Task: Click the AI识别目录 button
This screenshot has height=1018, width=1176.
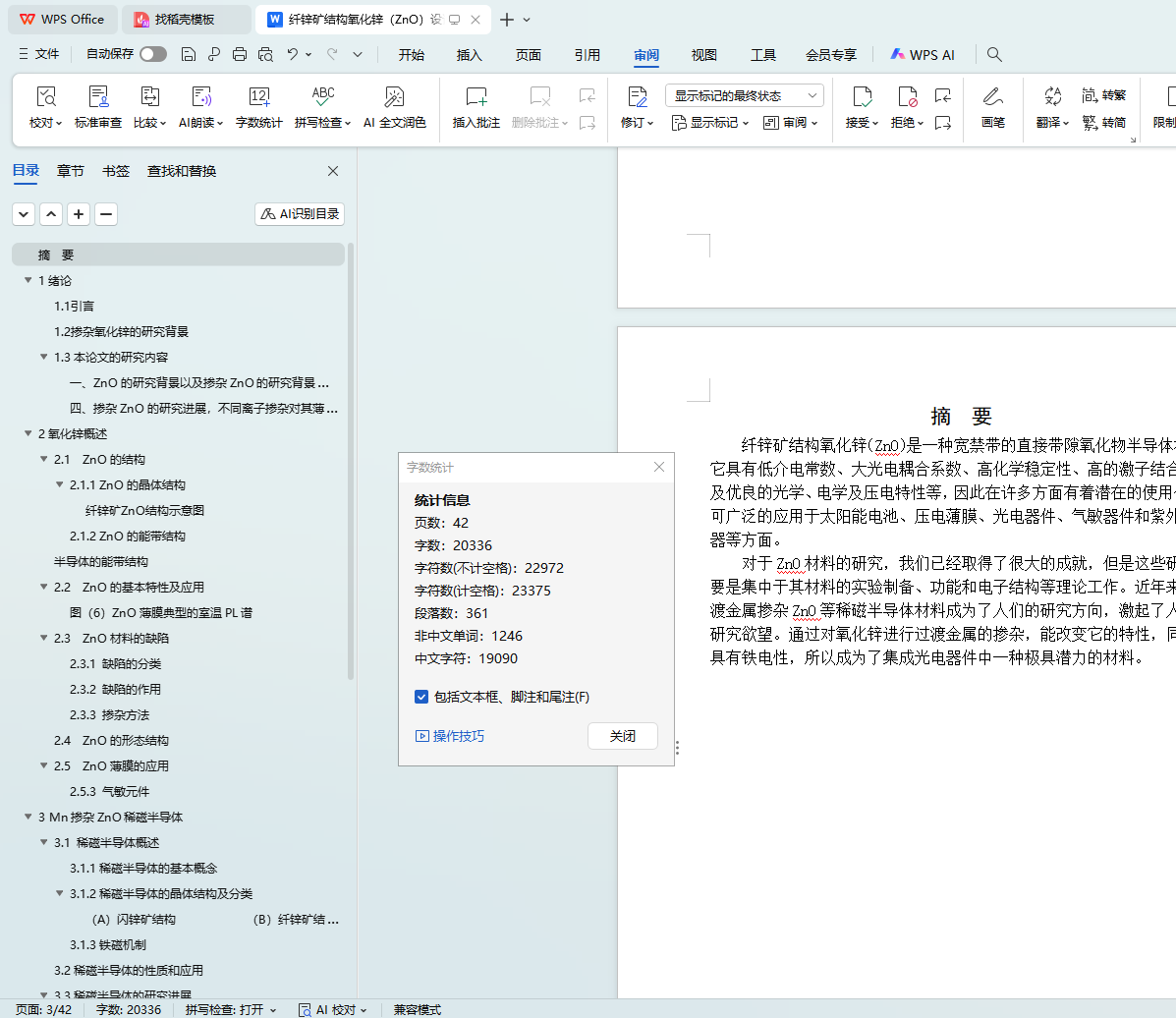Action: tap(300, 213)
